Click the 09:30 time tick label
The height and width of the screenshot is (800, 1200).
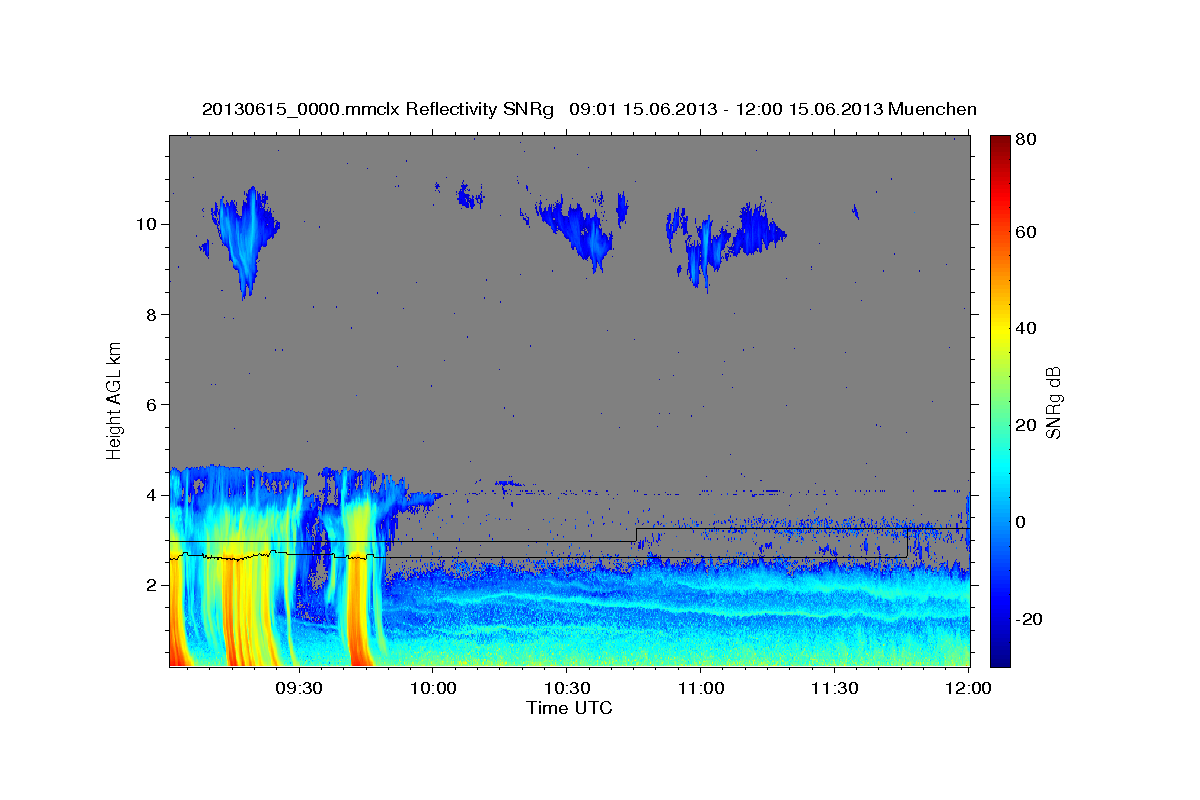[299, 689]
